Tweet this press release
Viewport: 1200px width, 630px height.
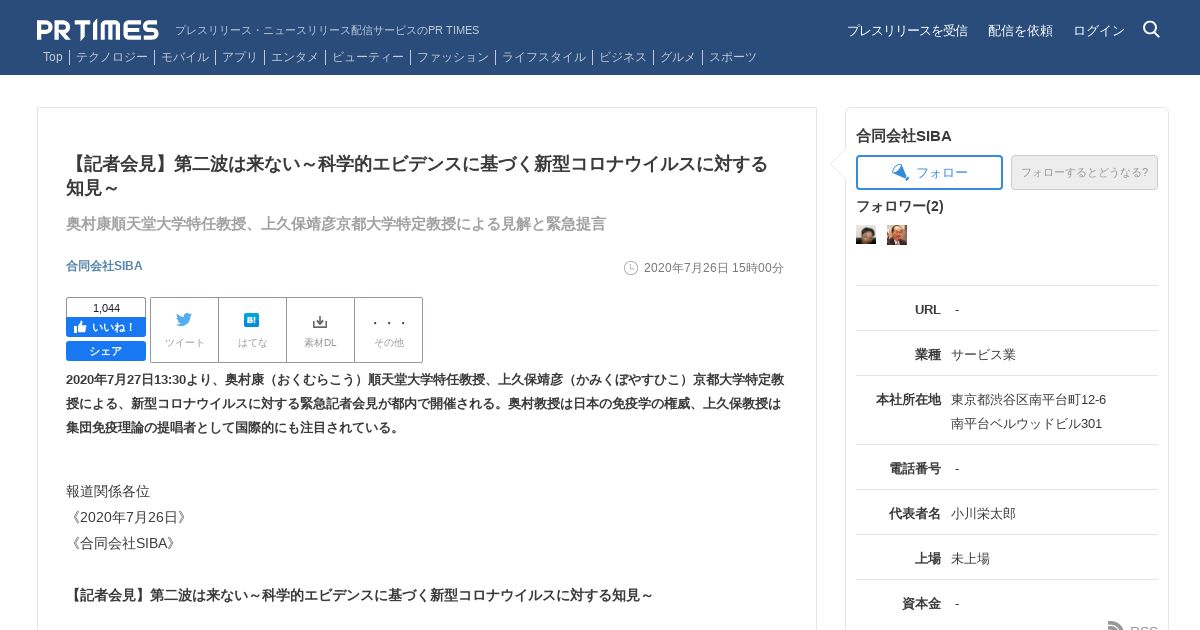click(184, 330)
